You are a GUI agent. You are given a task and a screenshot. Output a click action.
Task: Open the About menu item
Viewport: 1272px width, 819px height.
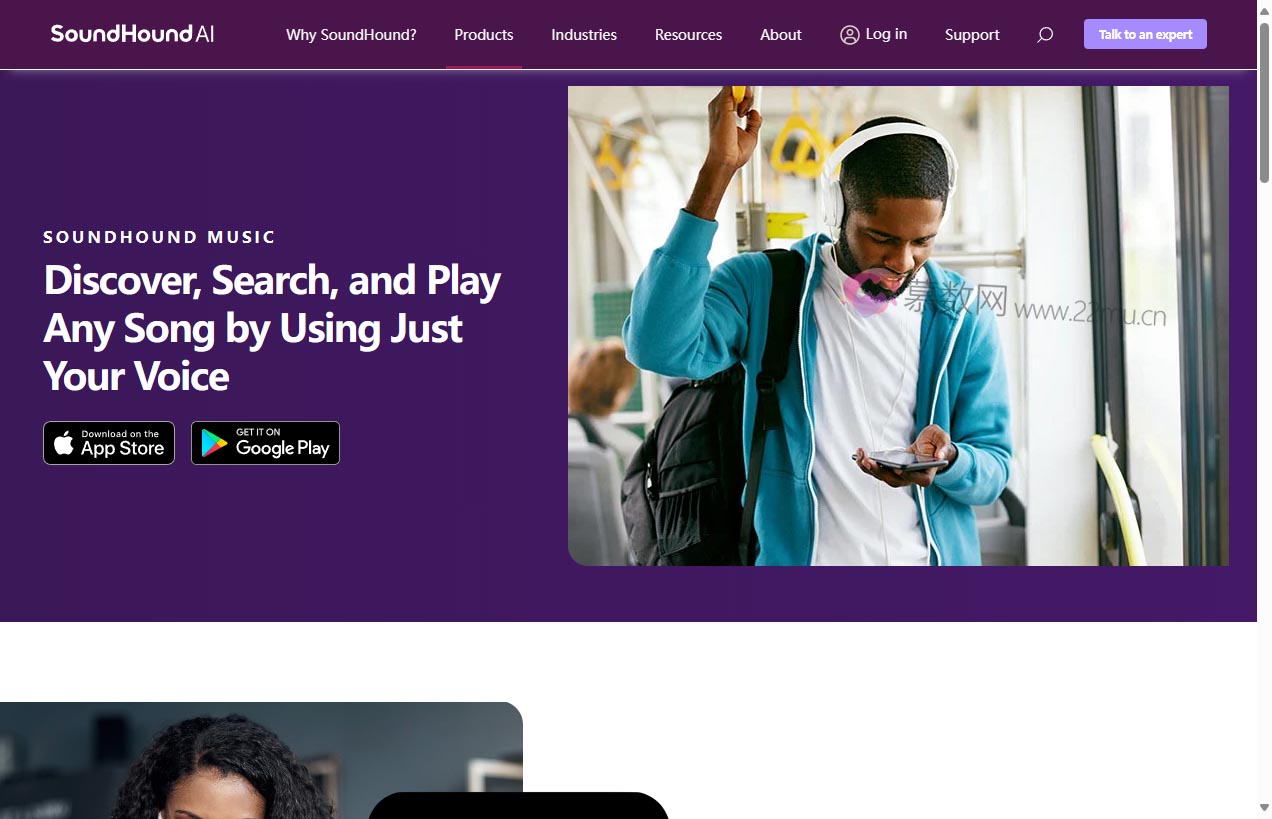coord(781,35)
